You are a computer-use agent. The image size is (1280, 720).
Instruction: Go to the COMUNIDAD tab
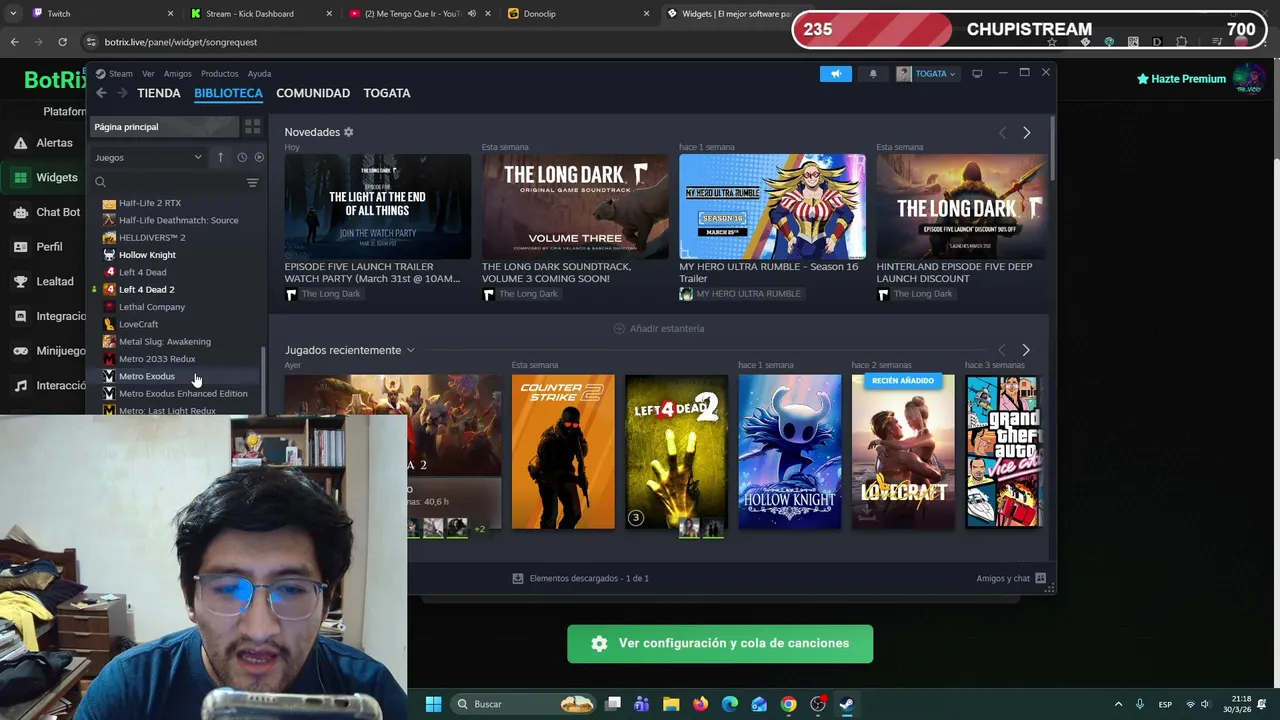[x=313, y=93]
